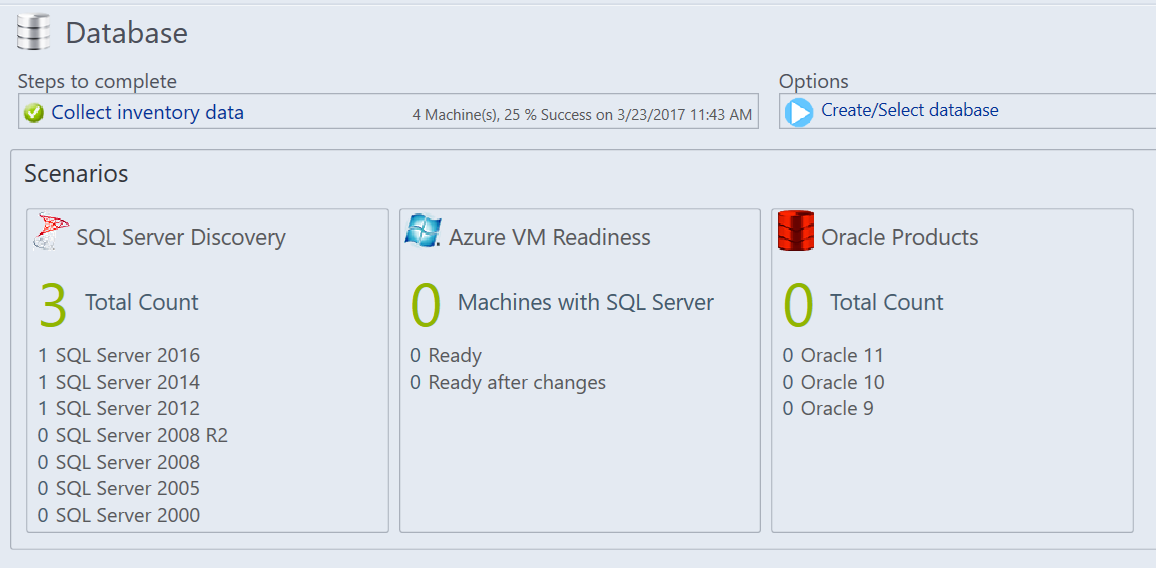Open the Collect inventory data link
The height and width of the screenshot is (568, 1156).
tap(147, 113)
